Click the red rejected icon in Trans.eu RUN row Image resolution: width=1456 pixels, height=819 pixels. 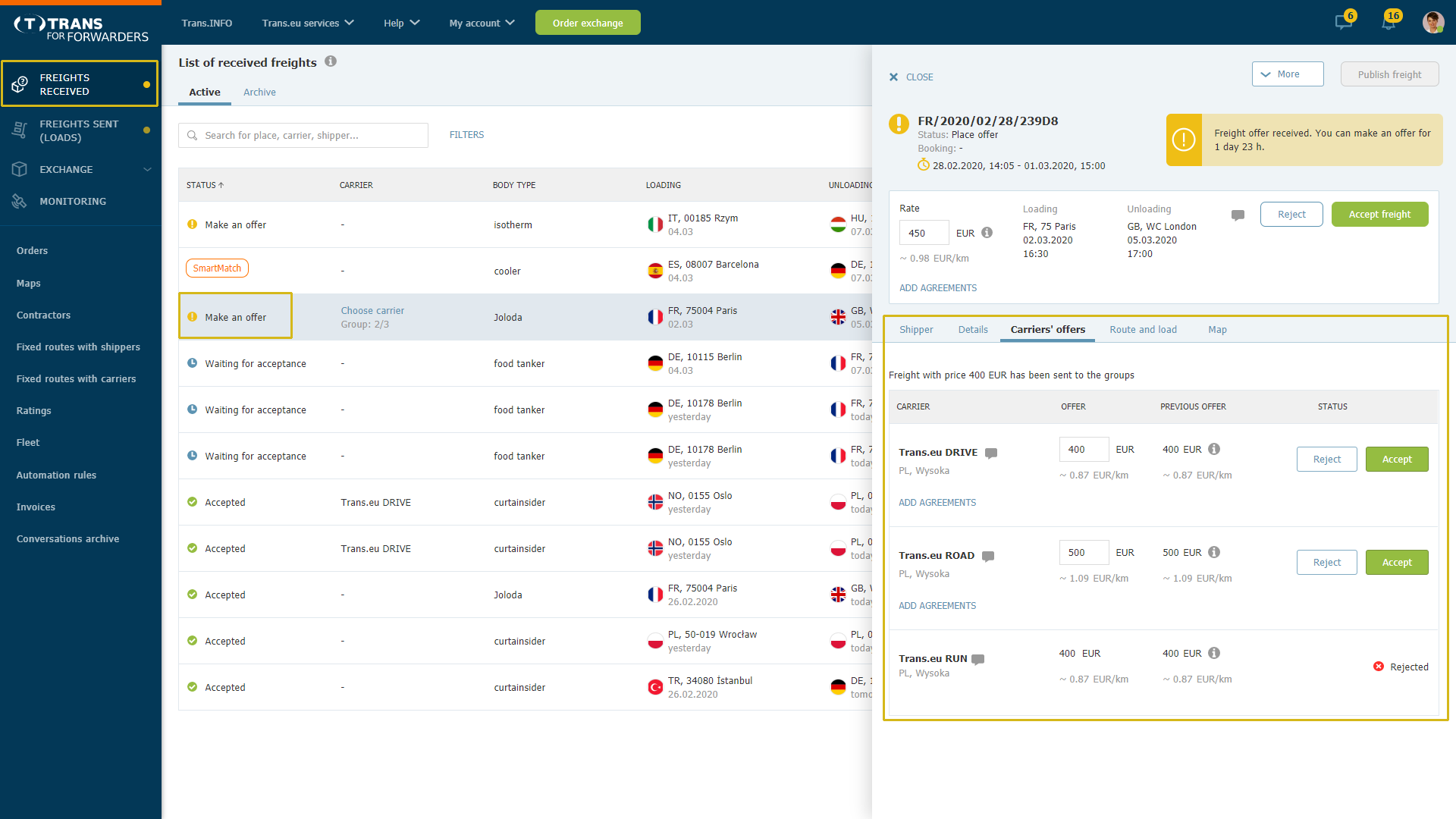click(x=1379, y=667)
